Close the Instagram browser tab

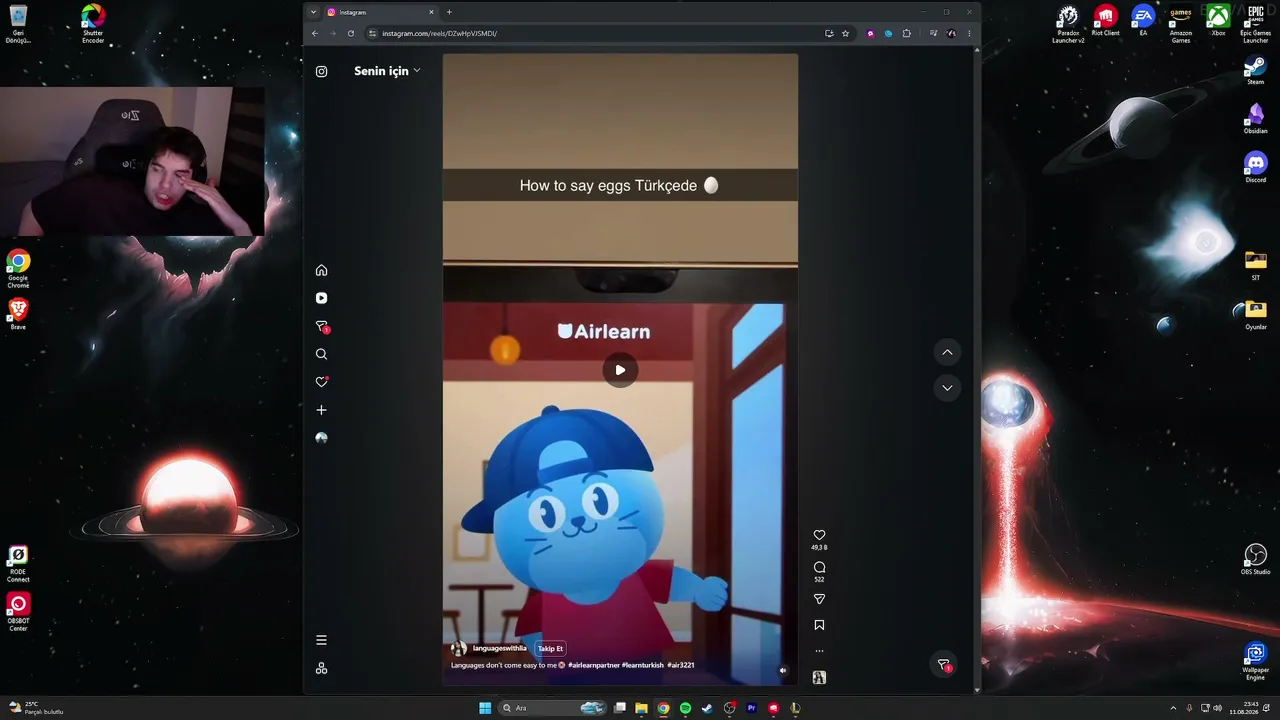[431, 12]
